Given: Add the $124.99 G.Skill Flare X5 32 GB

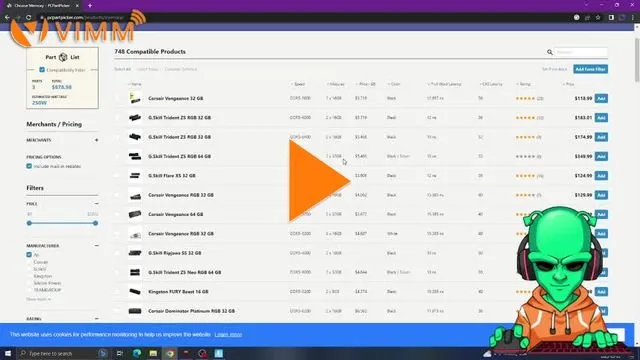Looking at the screenshot, I should tap(601, 176).
